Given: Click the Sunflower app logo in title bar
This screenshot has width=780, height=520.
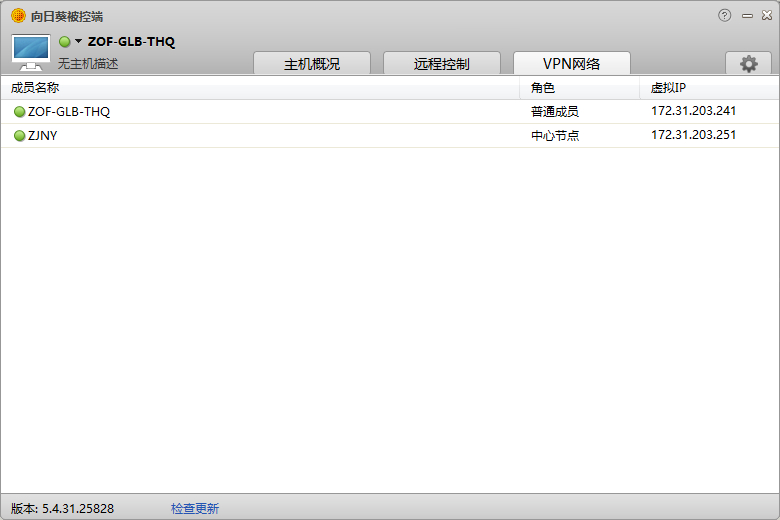Looking at the screenshot, I should tap(18, 16).
